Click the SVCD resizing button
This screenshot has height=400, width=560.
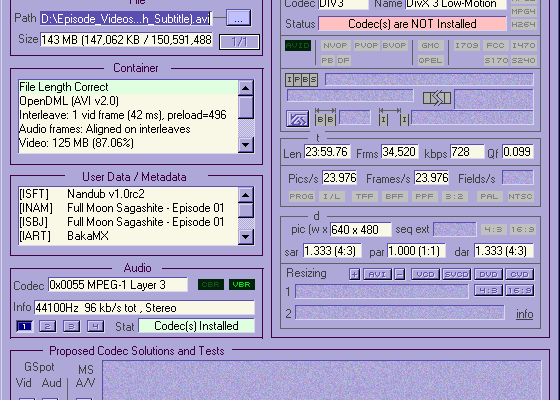pyautogui.click(x=457, y=274)
